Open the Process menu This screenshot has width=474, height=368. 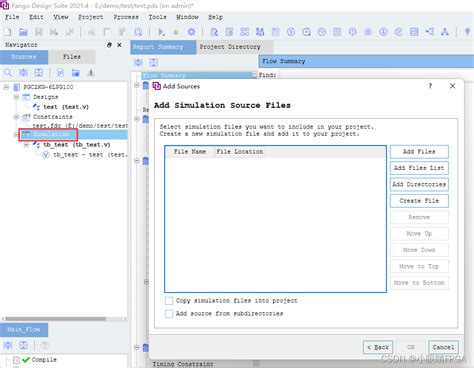tap(126, 17)
